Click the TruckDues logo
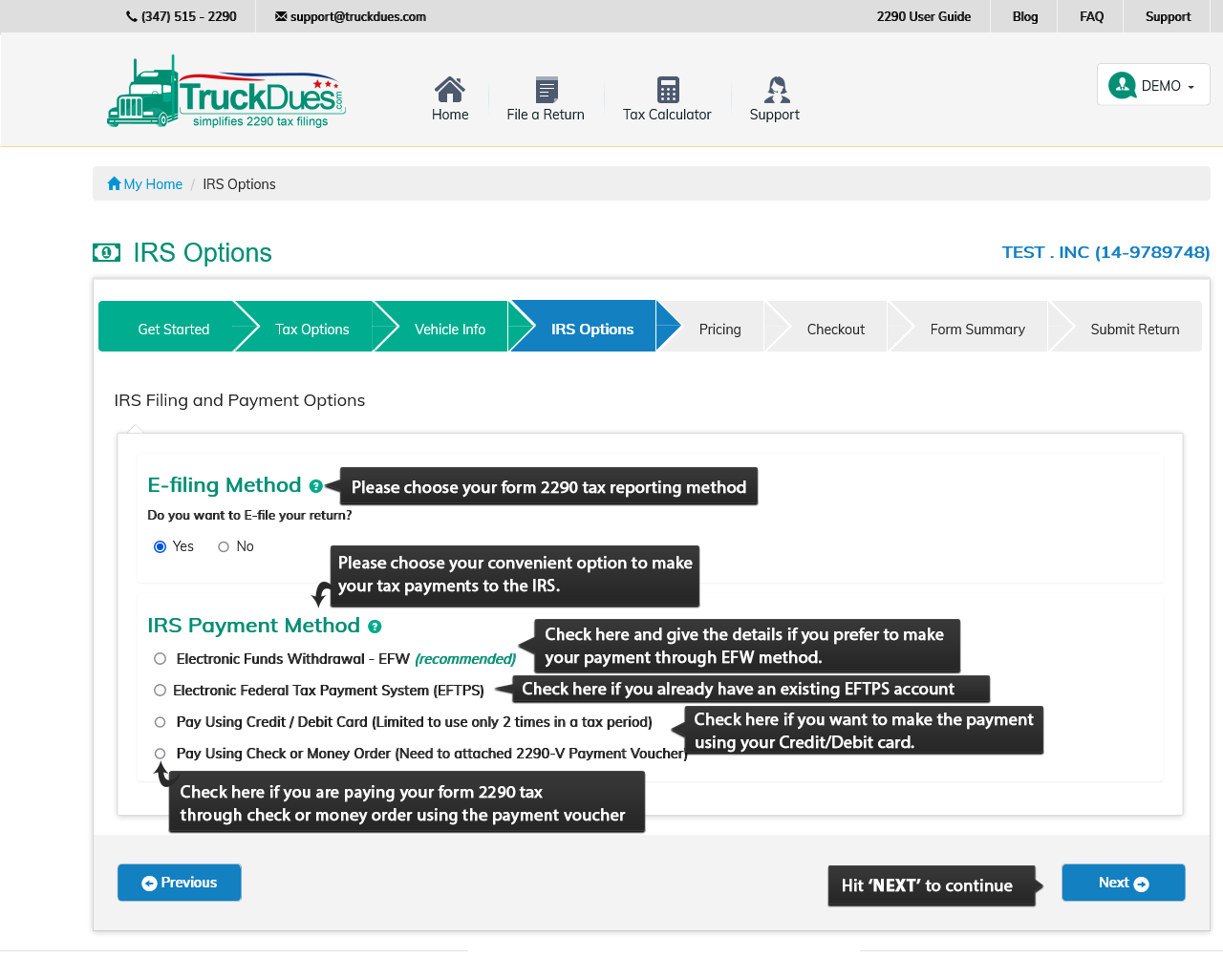This screenshot has height=980, width=1223. (227, 94)
